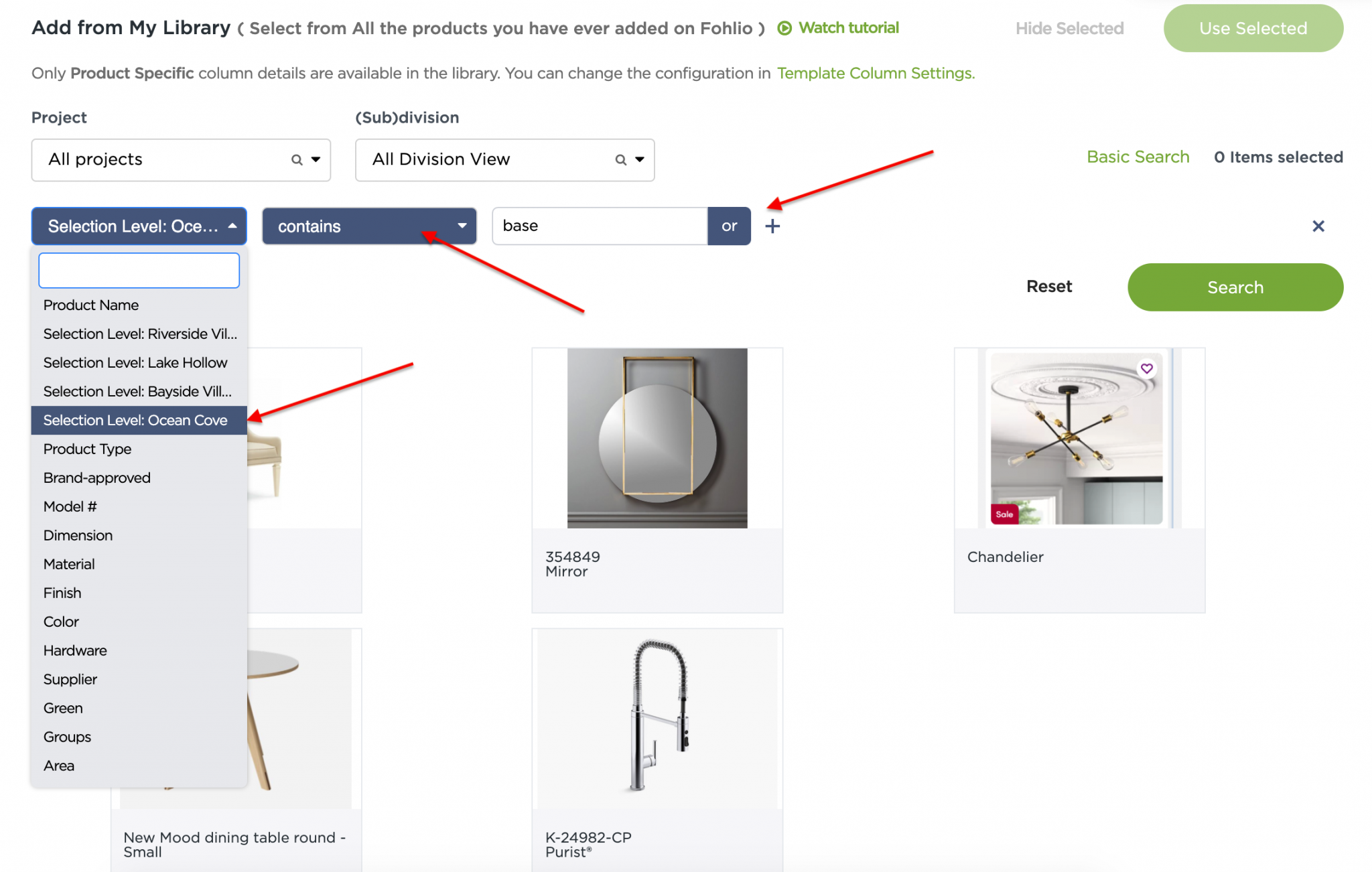The height and width of the screenshot is (872, 1372).
Task: Collapse the 'Selection Level' field dropdown
Action: coord(139,226)
